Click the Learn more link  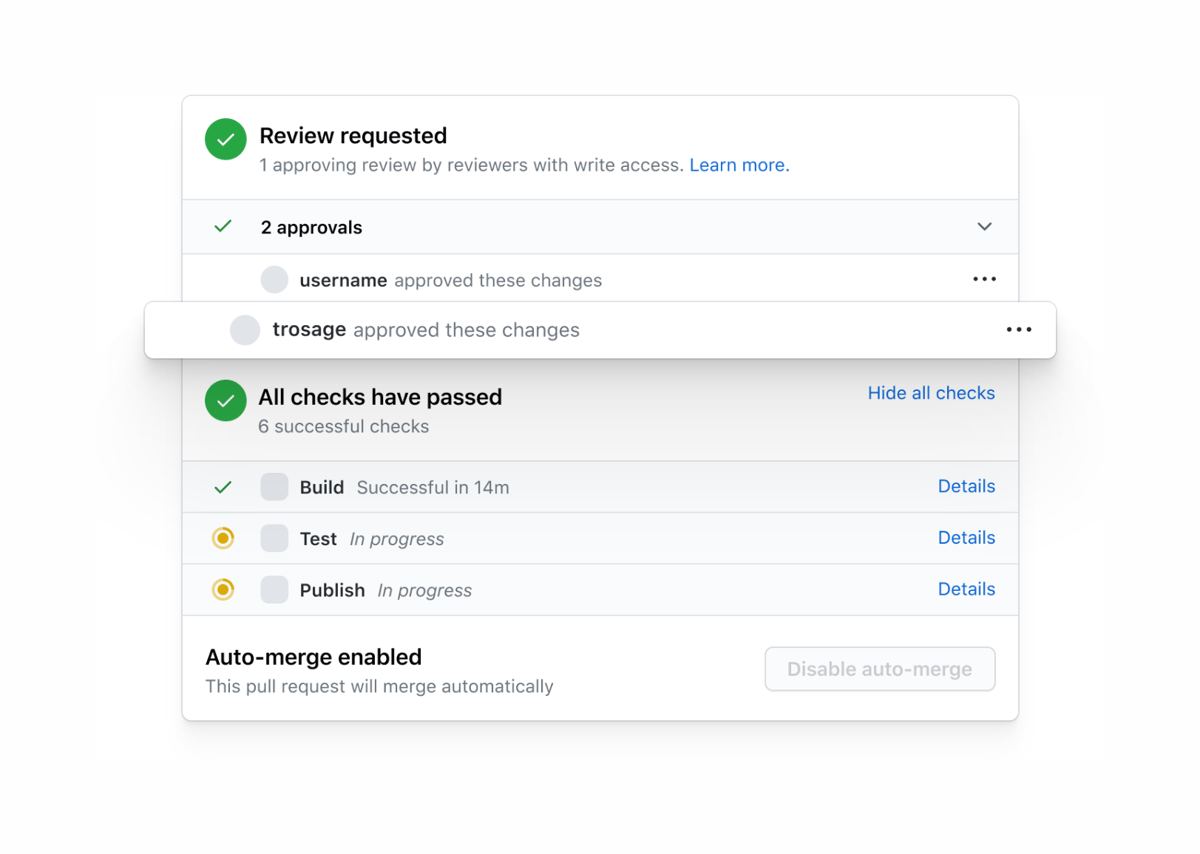coord(739,165)
